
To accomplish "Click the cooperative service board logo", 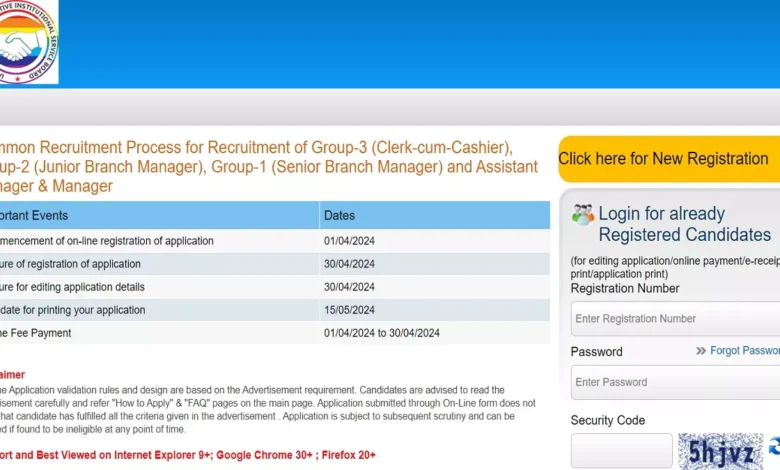I will click(28, 42).
